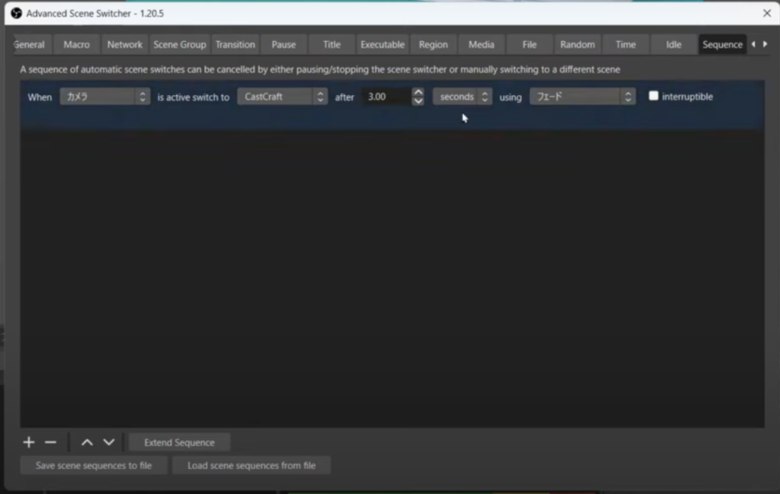Move sequence entry down with arrow
The width and height of the screenshot is (780, 494).
point(109,442)
